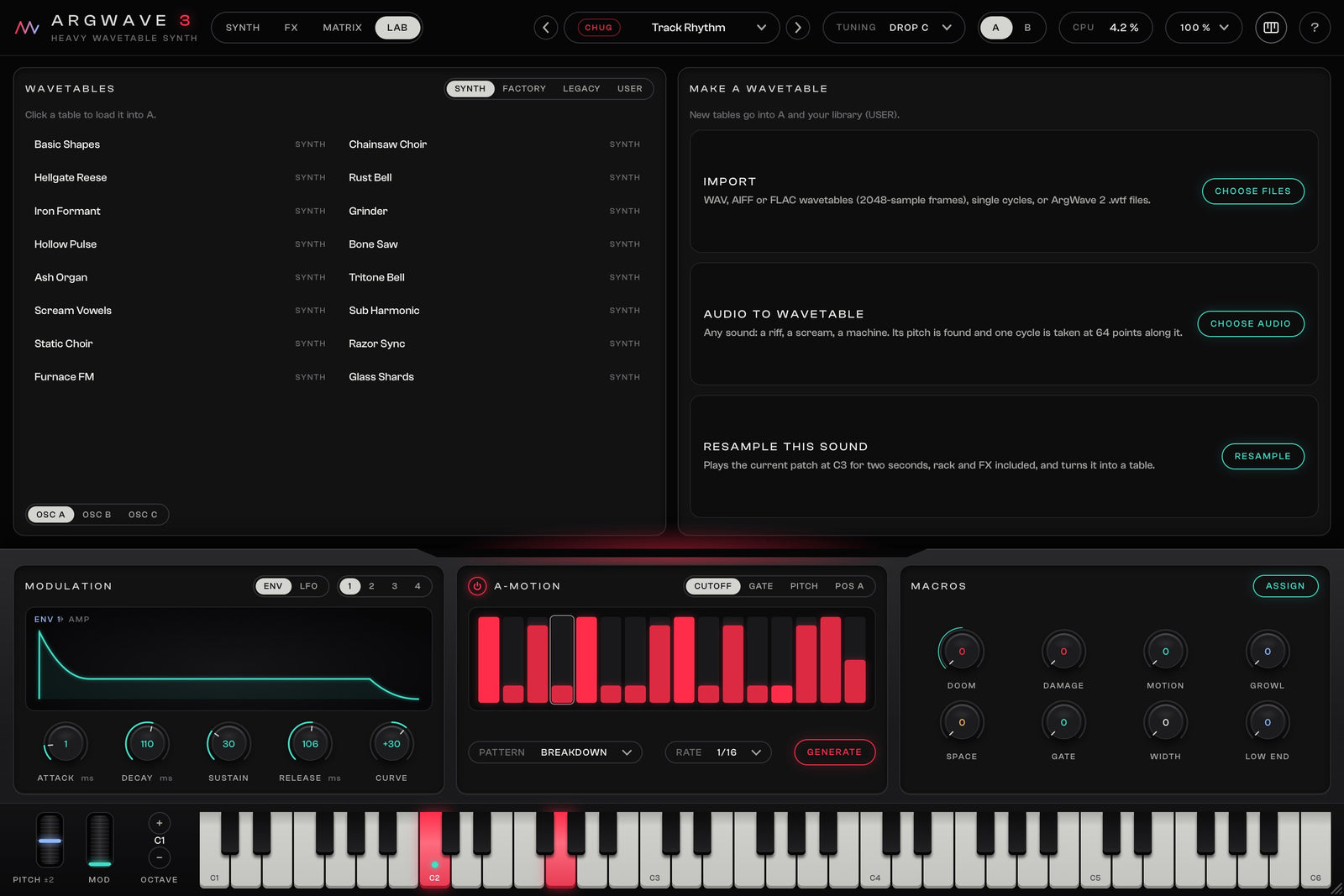
Task: Switch to patch slot A
Action: pyautogui.click(x=996, y=28)
